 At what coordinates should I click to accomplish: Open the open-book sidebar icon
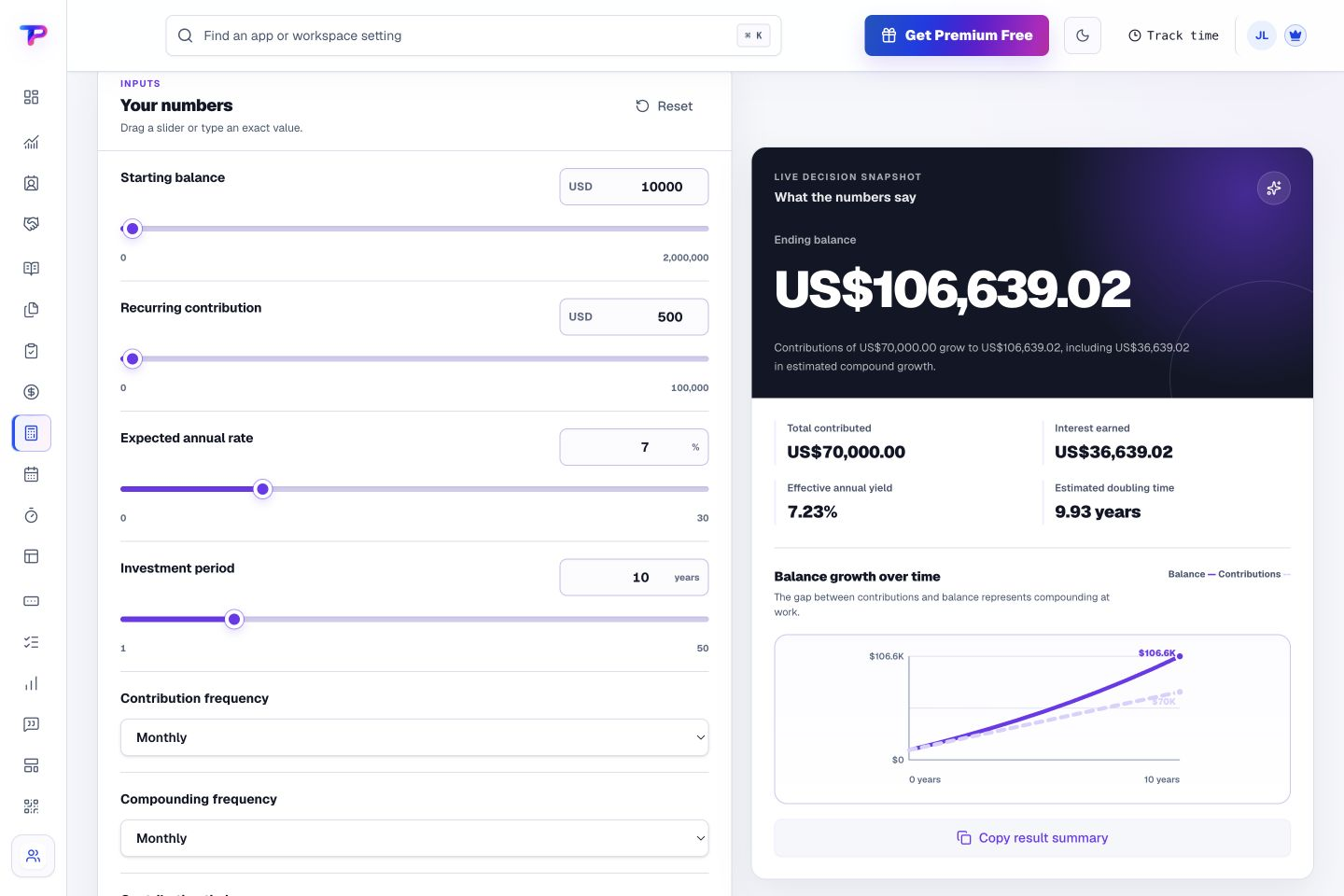[31, 269]
